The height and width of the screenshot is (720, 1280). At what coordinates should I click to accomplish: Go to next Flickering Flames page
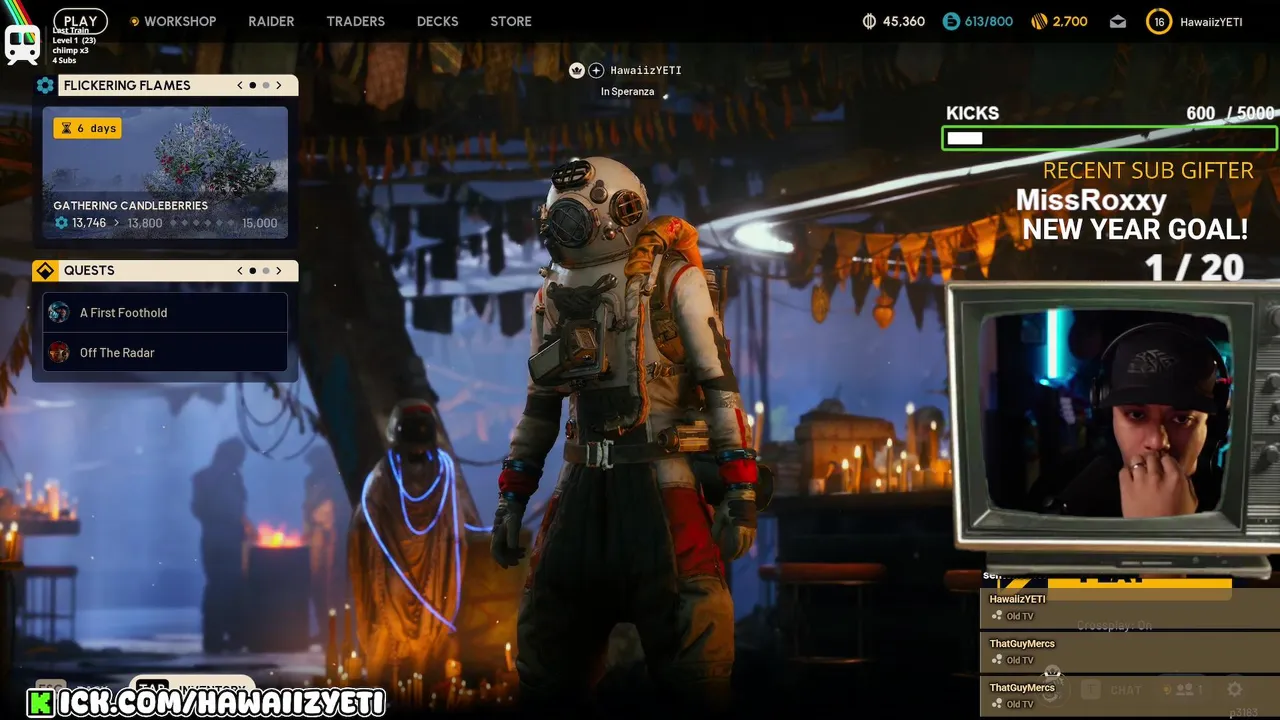(279, 85)
